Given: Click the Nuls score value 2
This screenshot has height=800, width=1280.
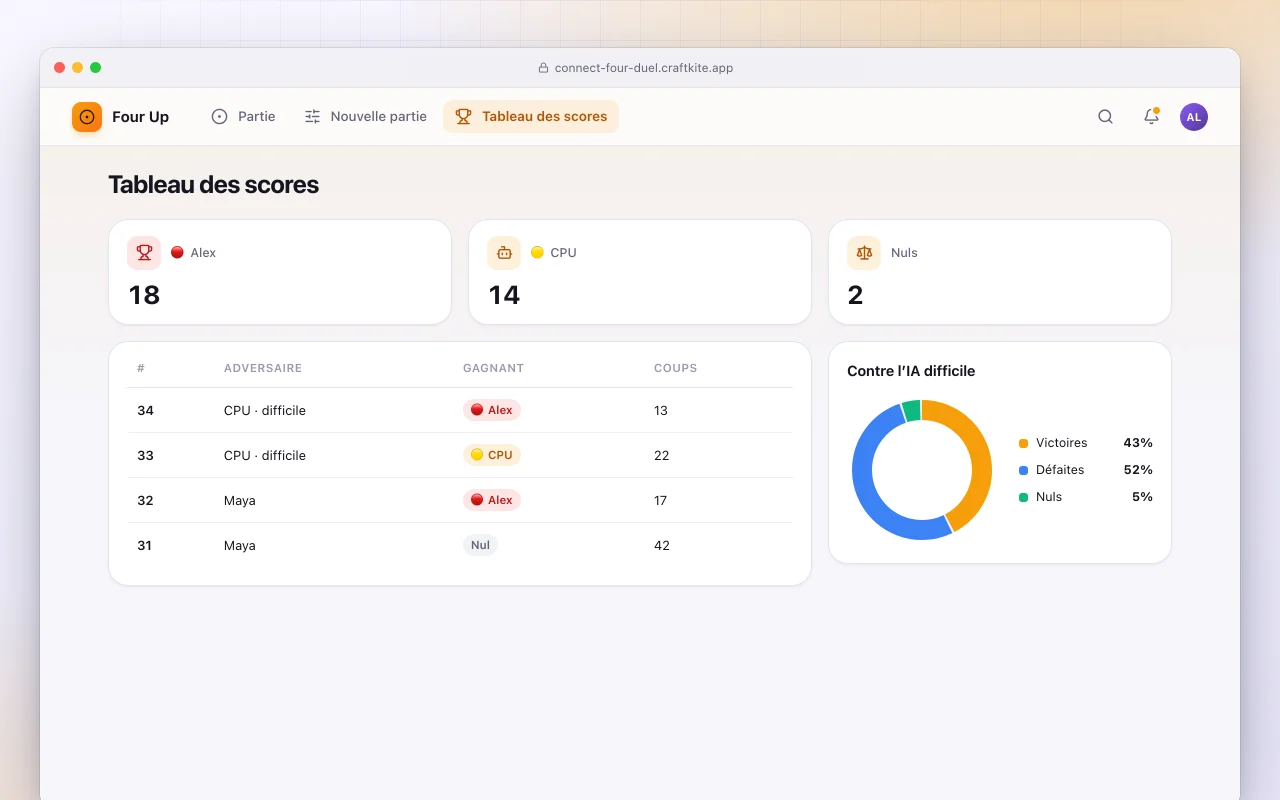Looking at the screenshot, I should [x=855, y=295].
